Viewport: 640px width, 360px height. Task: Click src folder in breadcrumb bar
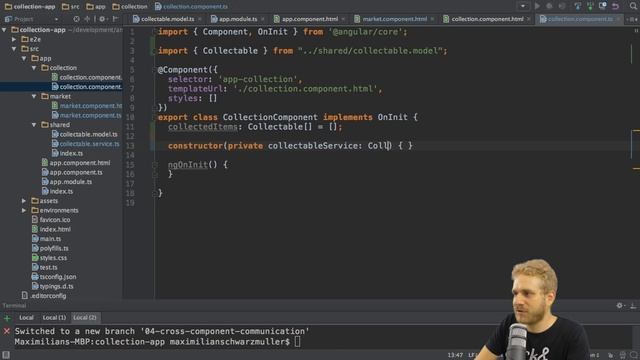pyautogui.click(x=71, y=7)
